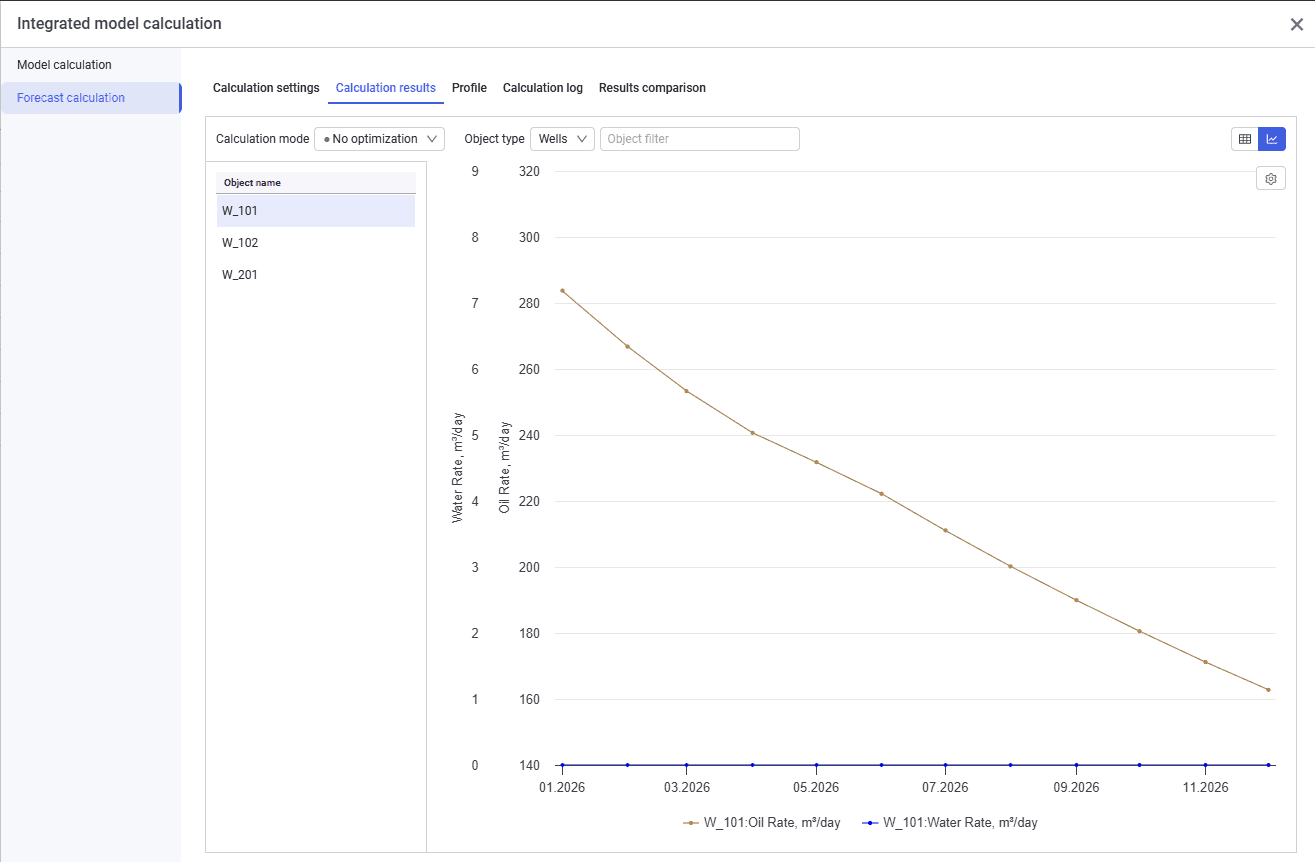Select well W_102 in the object list
The width and height of the screenshot is (1315, 862).
click(x=316, y=243)
